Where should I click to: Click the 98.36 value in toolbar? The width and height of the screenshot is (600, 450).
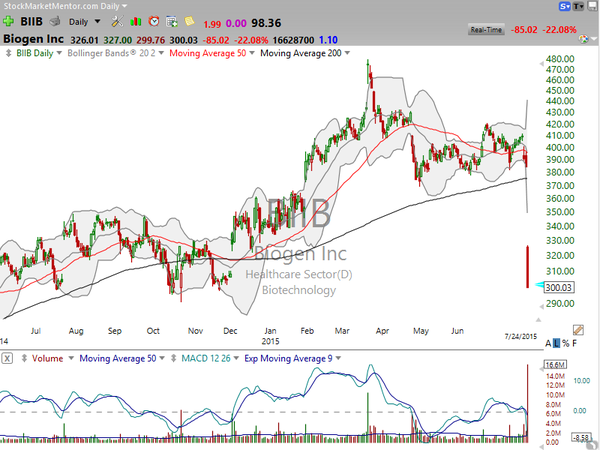(266, 23)
